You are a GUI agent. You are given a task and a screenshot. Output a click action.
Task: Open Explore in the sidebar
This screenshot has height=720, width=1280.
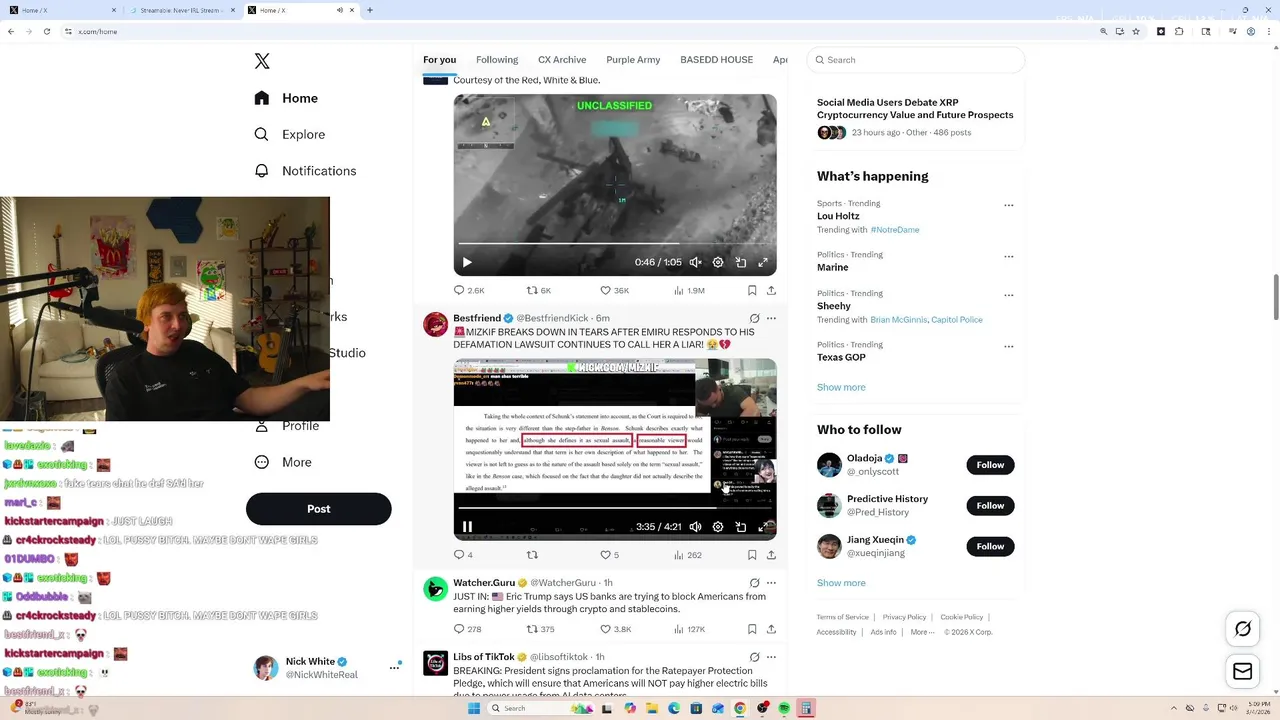pos(289,134)
